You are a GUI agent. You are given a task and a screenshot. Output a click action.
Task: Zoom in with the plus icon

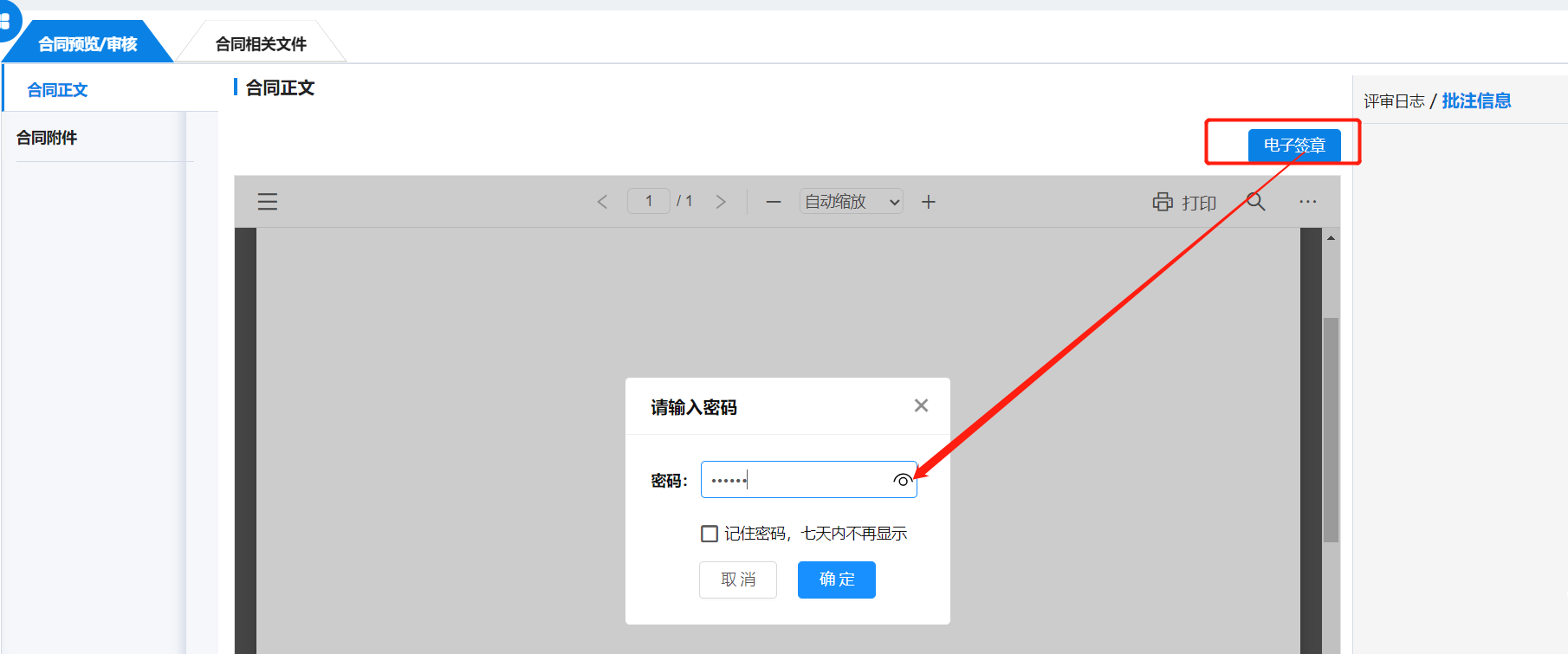pyautogui.click(x=928, y=202)
